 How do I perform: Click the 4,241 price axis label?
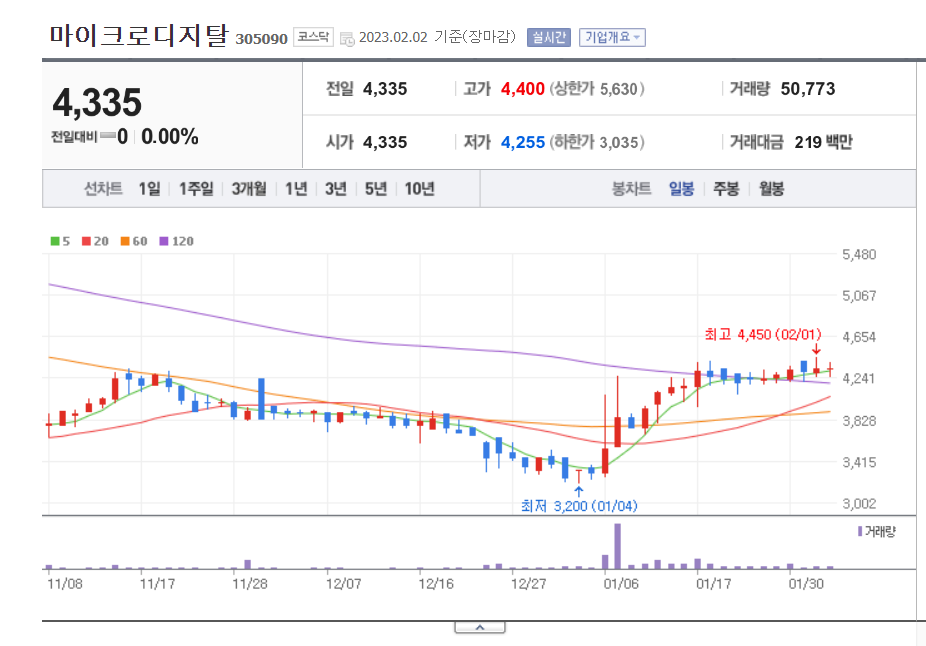pos(859,379)
